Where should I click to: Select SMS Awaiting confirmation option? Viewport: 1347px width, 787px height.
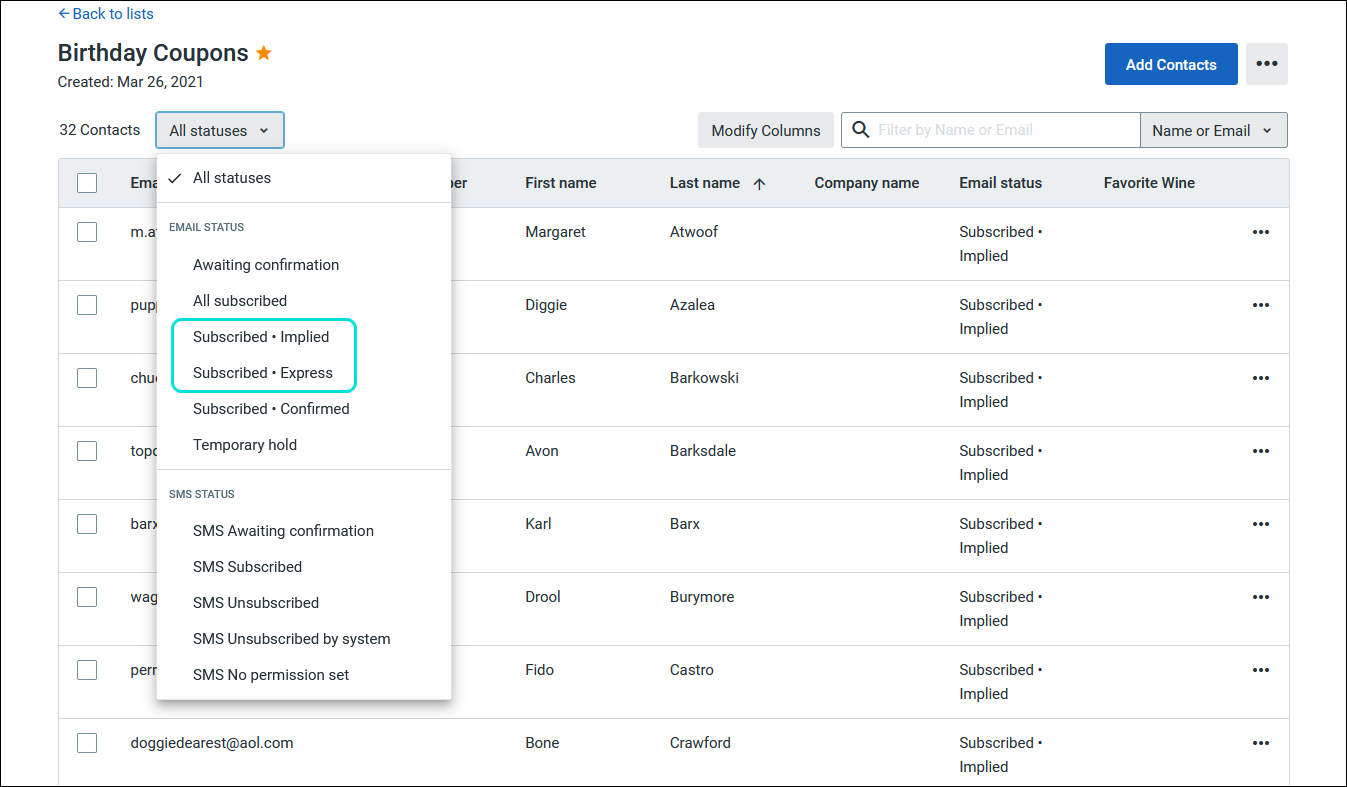(x=304, y=531)
